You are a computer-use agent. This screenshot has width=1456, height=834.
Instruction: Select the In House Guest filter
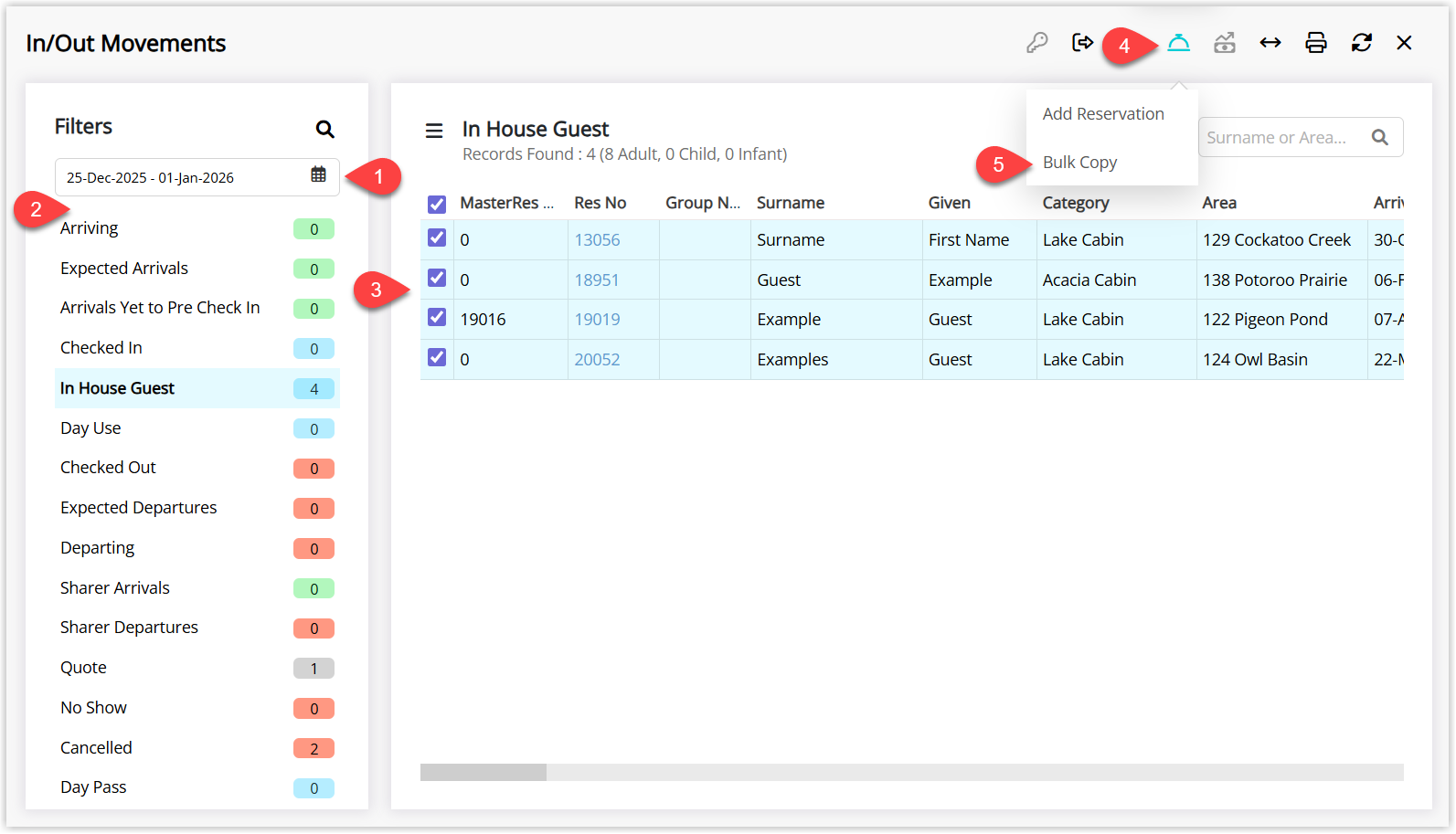coord(197,388)
